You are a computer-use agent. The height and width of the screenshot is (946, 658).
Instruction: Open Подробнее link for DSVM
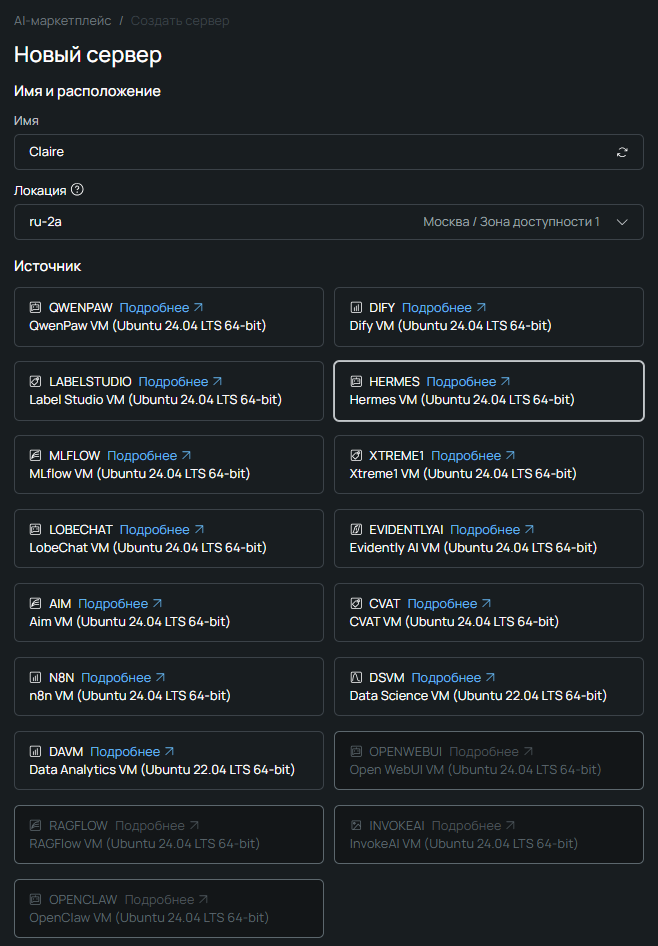click(453, 678)
